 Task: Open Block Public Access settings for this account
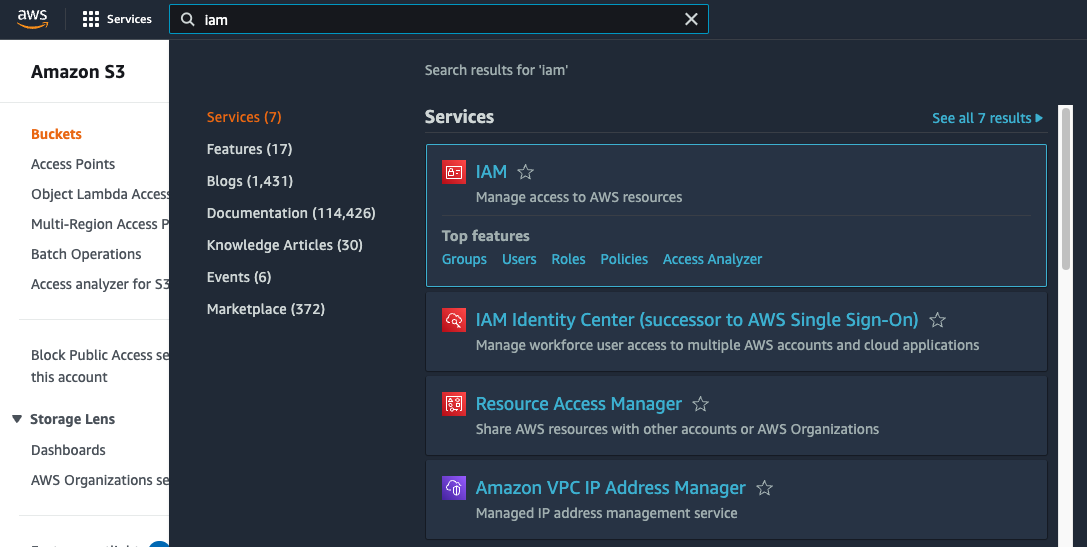tap(100, 366)
